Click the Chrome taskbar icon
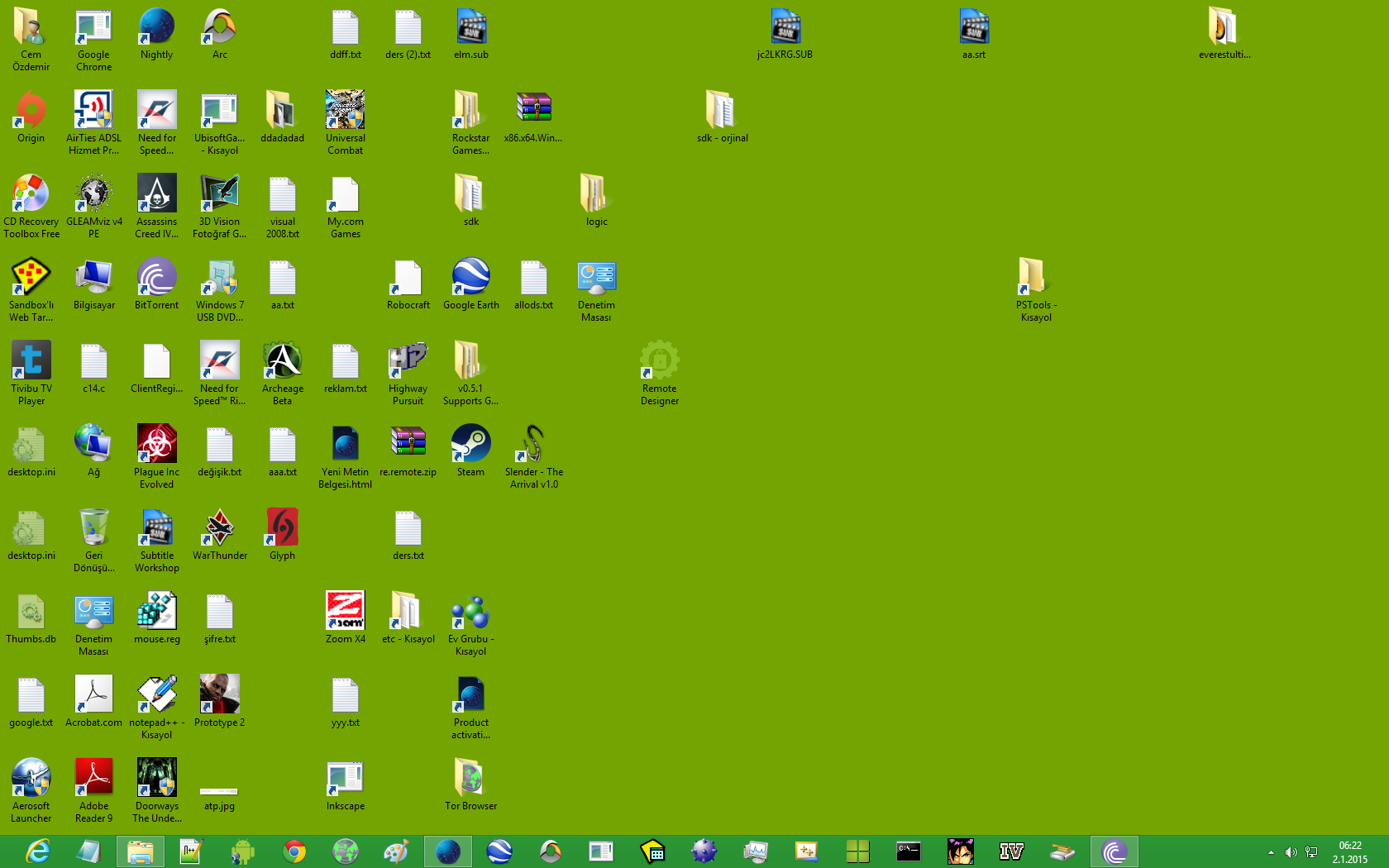The image size is (1389, 868). pyautogui.click(x=294, y=851)
